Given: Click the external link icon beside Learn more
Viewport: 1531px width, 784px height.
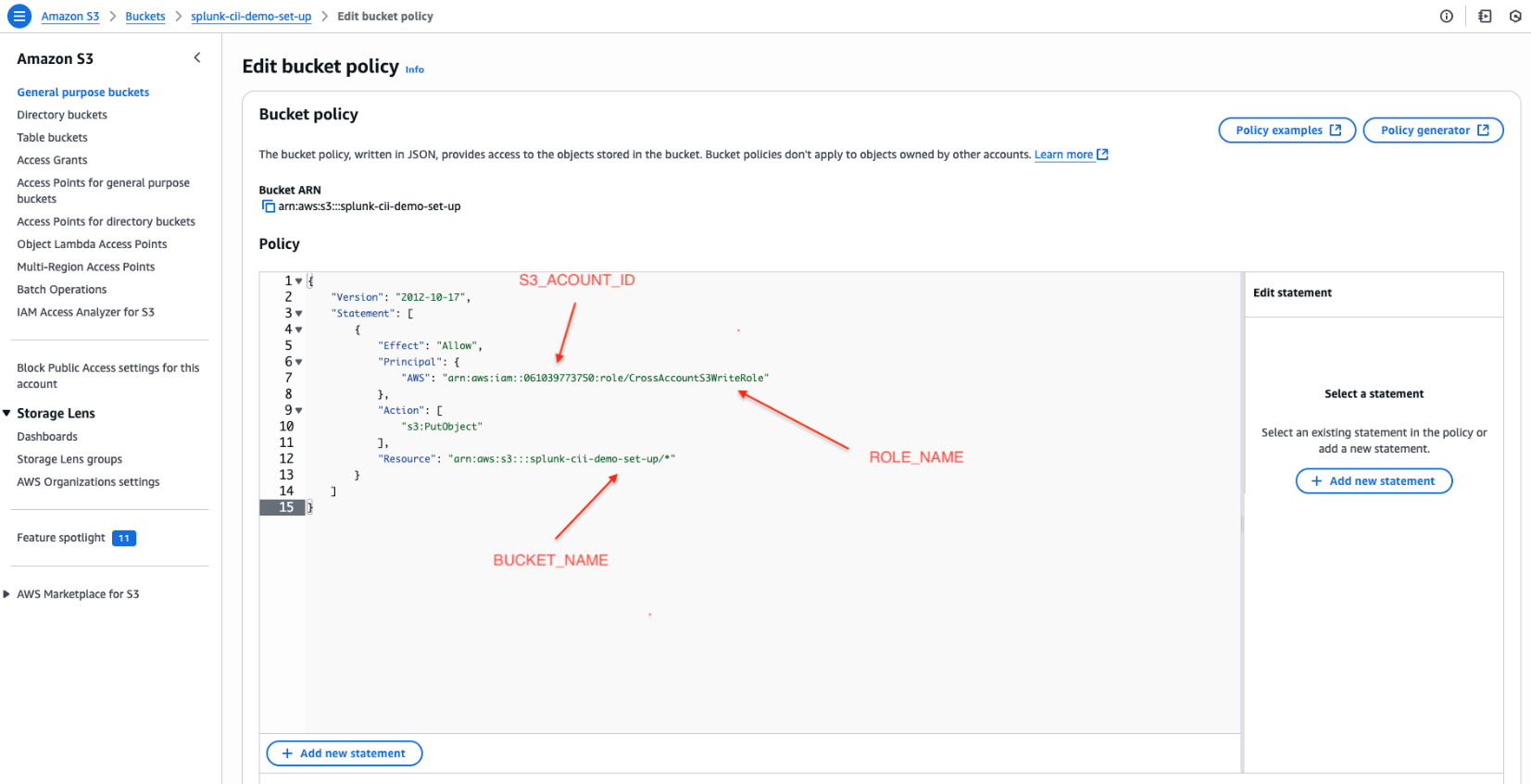Looking at the screenshot, I should 1102,155.
